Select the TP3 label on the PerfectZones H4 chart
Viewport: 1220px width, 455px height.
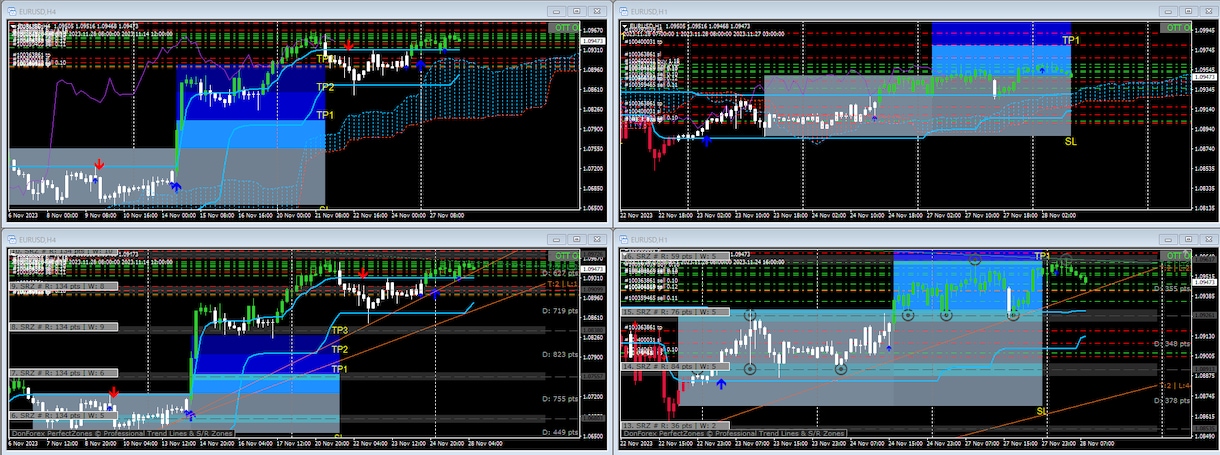340,330
